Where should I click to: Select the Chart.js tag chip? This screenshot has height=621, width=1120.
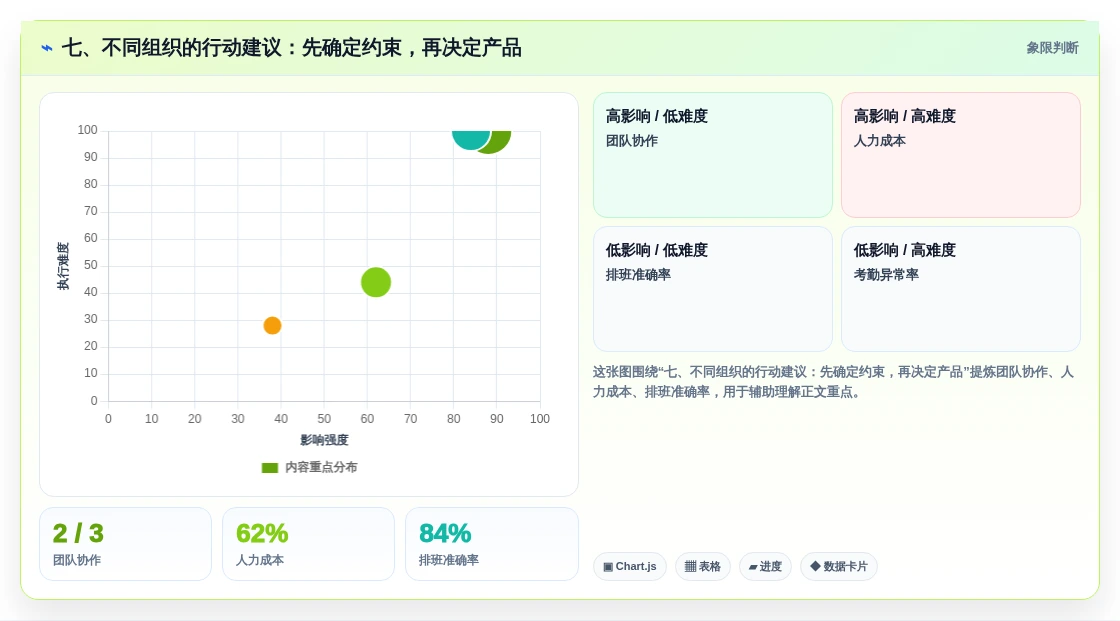click(x=630, y=567)
